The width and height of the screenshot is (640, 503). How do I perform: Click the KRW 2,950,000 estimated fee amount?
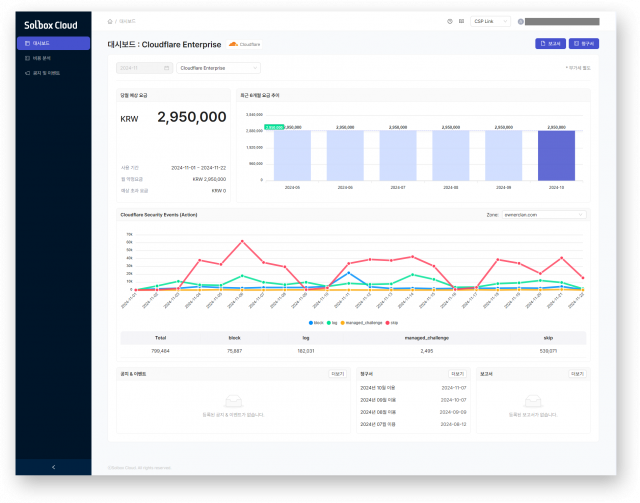coord(191,117)
